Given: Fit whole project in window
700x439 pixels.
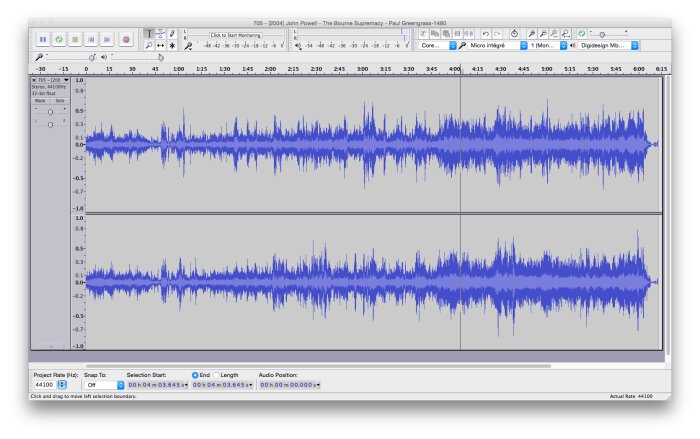Looking at the screenshot, I should pos(566,33).
